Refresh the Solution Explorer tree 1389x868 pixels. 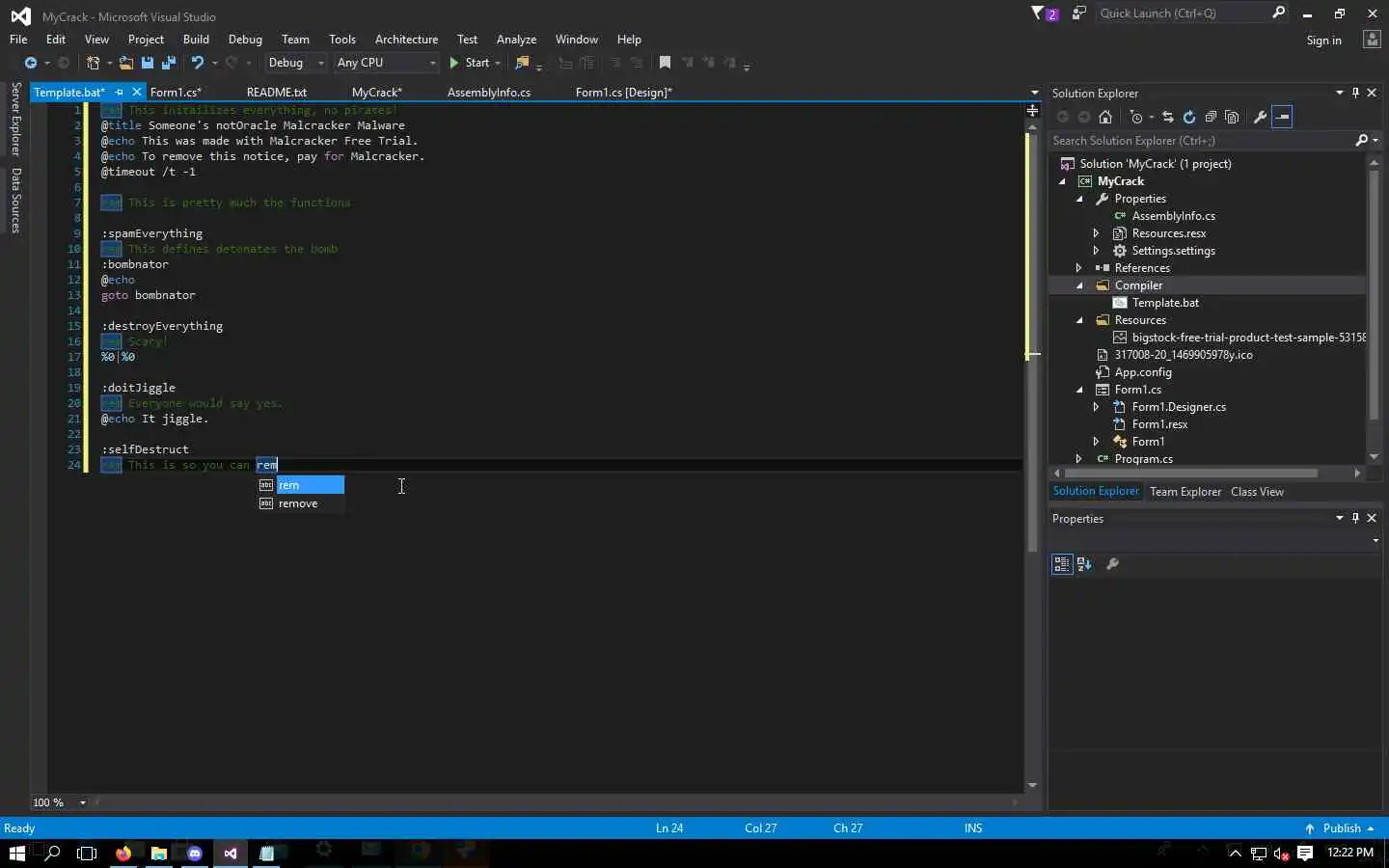pyautogui.click(x=1189, y=117)
